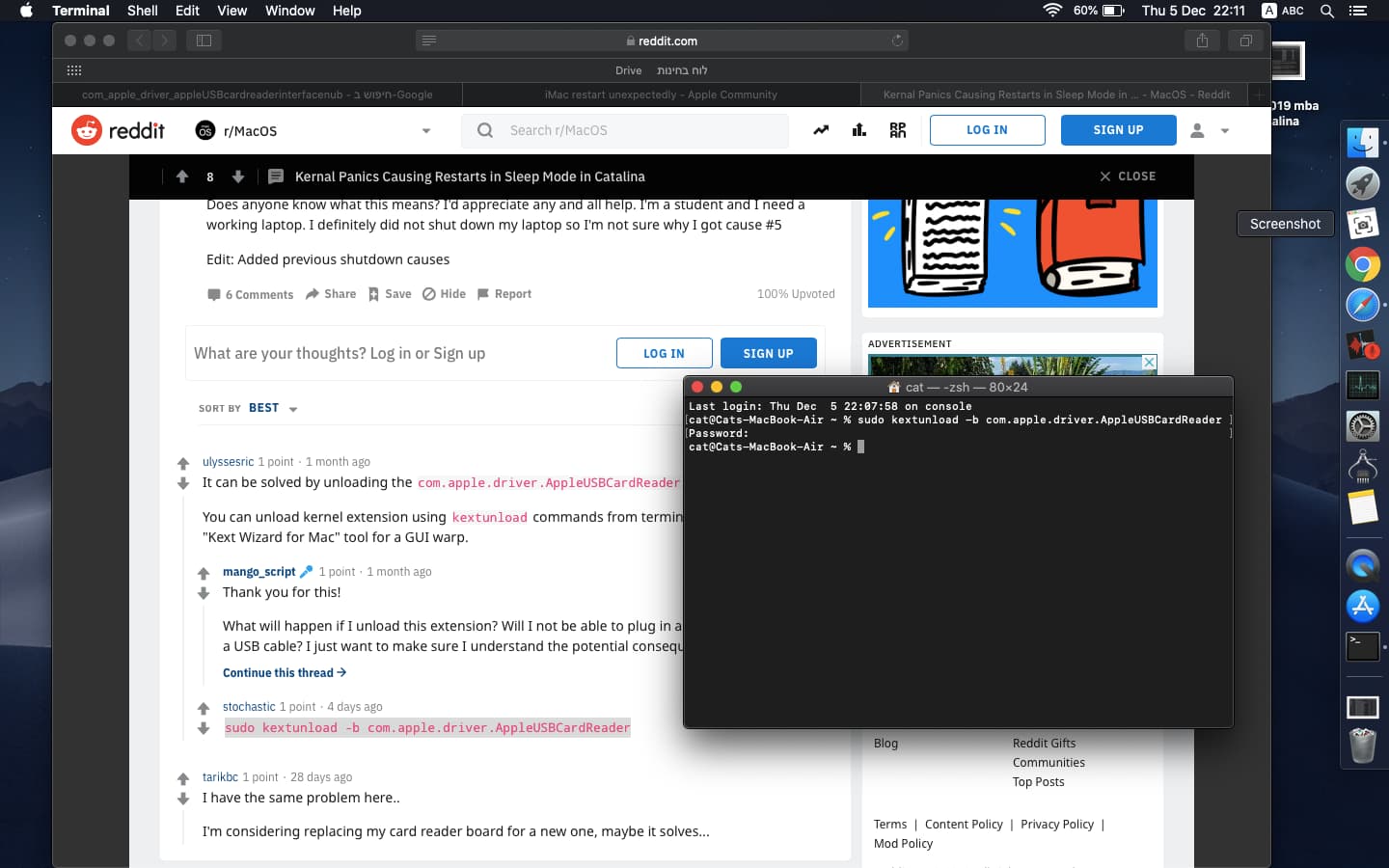Open the top communities bar chart icon

click(x=859, y=129)
